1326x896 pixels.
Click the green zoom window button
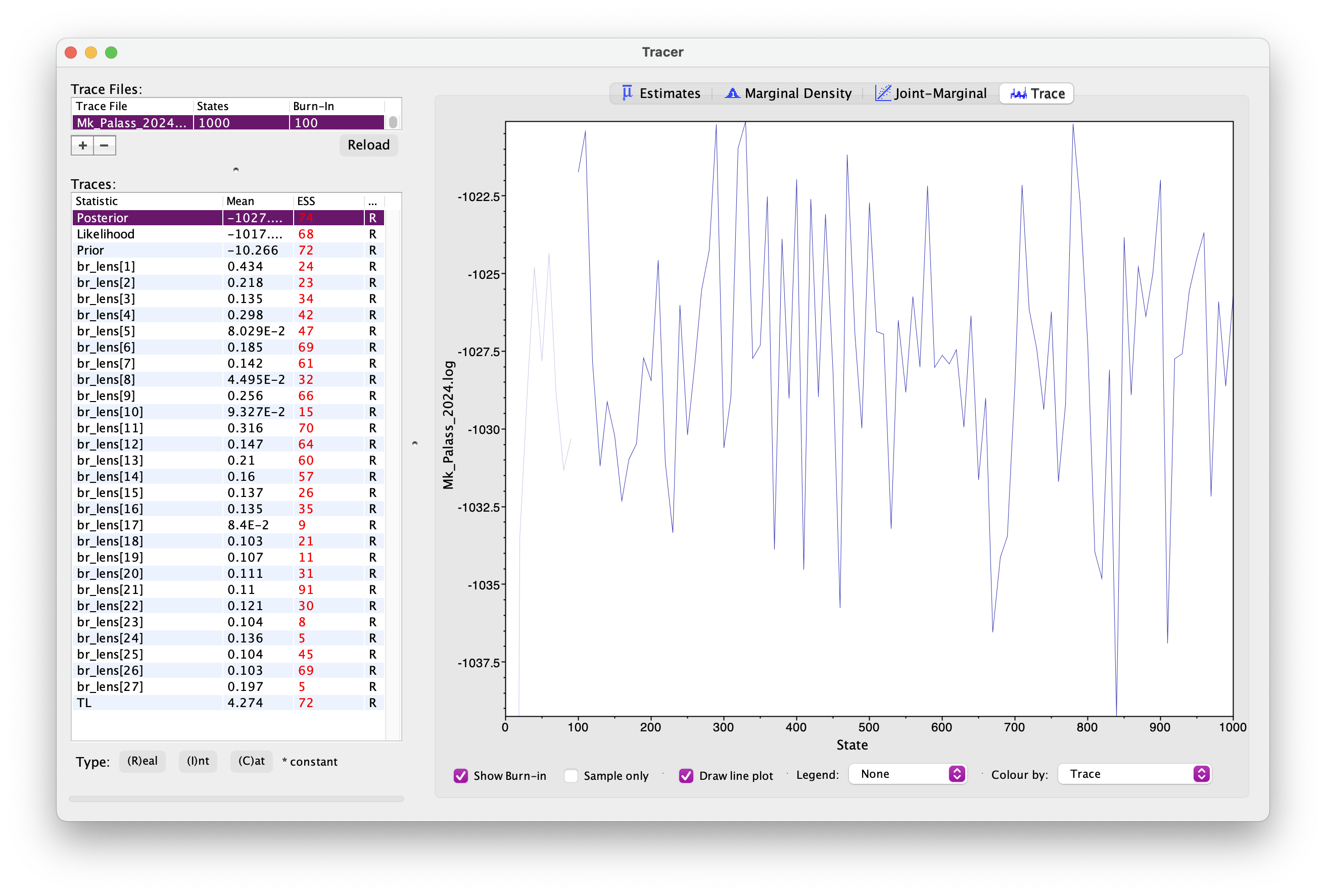coord(111,53)
